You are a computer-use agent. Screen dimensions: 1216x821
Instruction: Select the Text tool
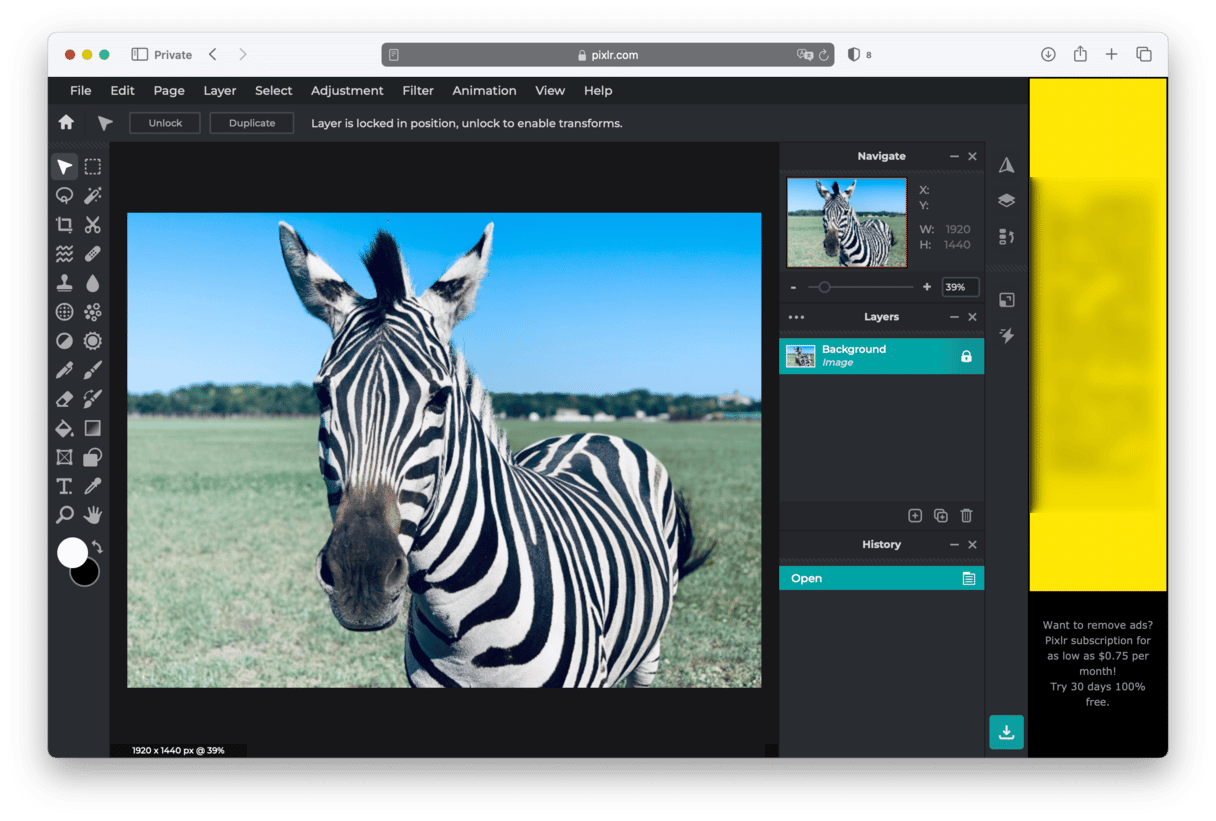pos(64,486)
